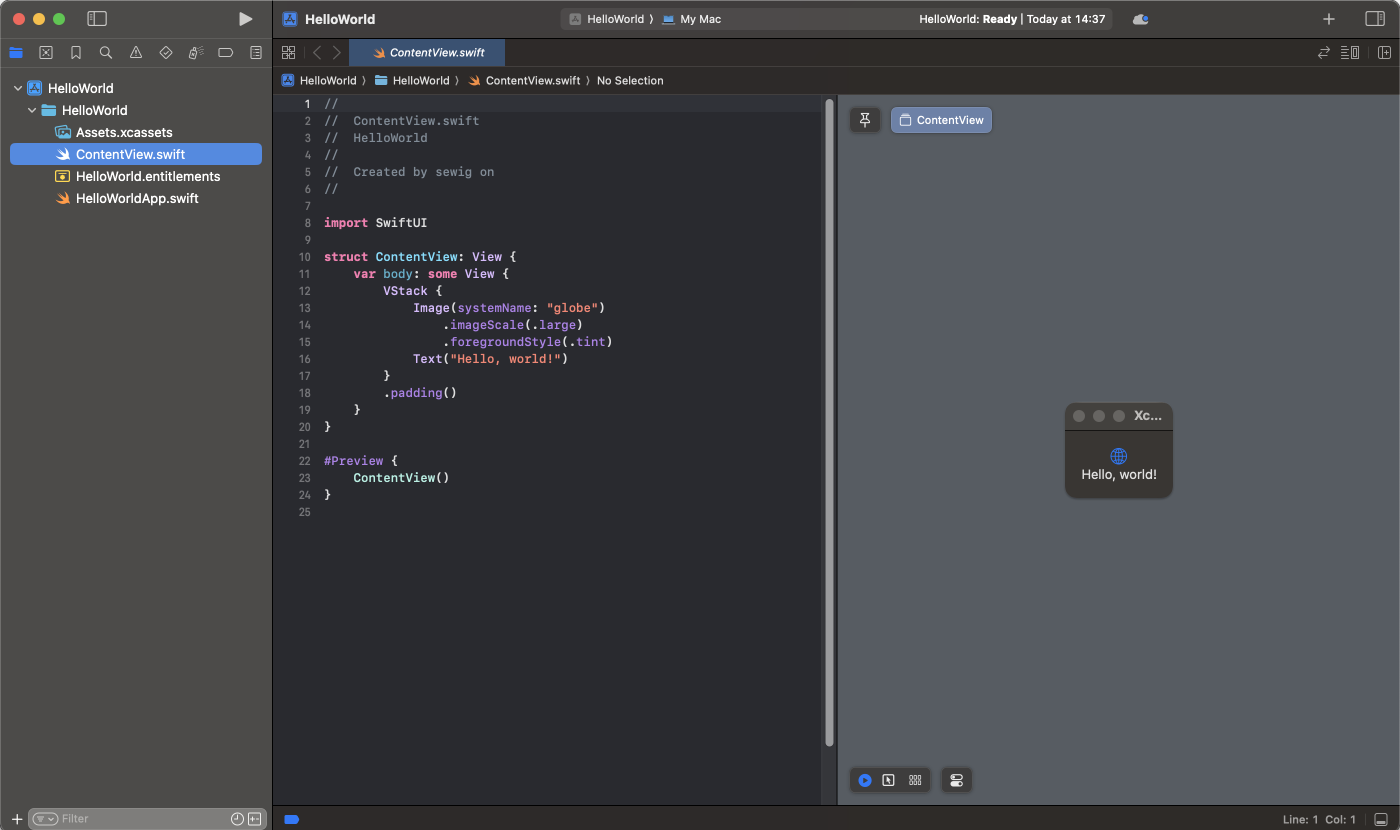The image size is (1400, 830).
Task: Select the ContentView.swift editor tab
Action: coord(427,53)
